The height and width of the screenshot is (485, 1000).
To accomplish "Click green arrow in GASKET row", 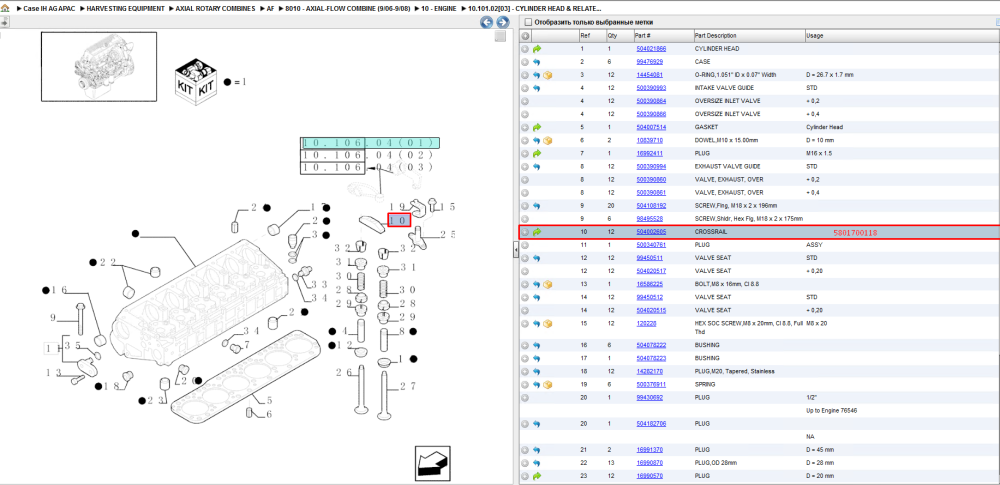I will tap(536, 127).
